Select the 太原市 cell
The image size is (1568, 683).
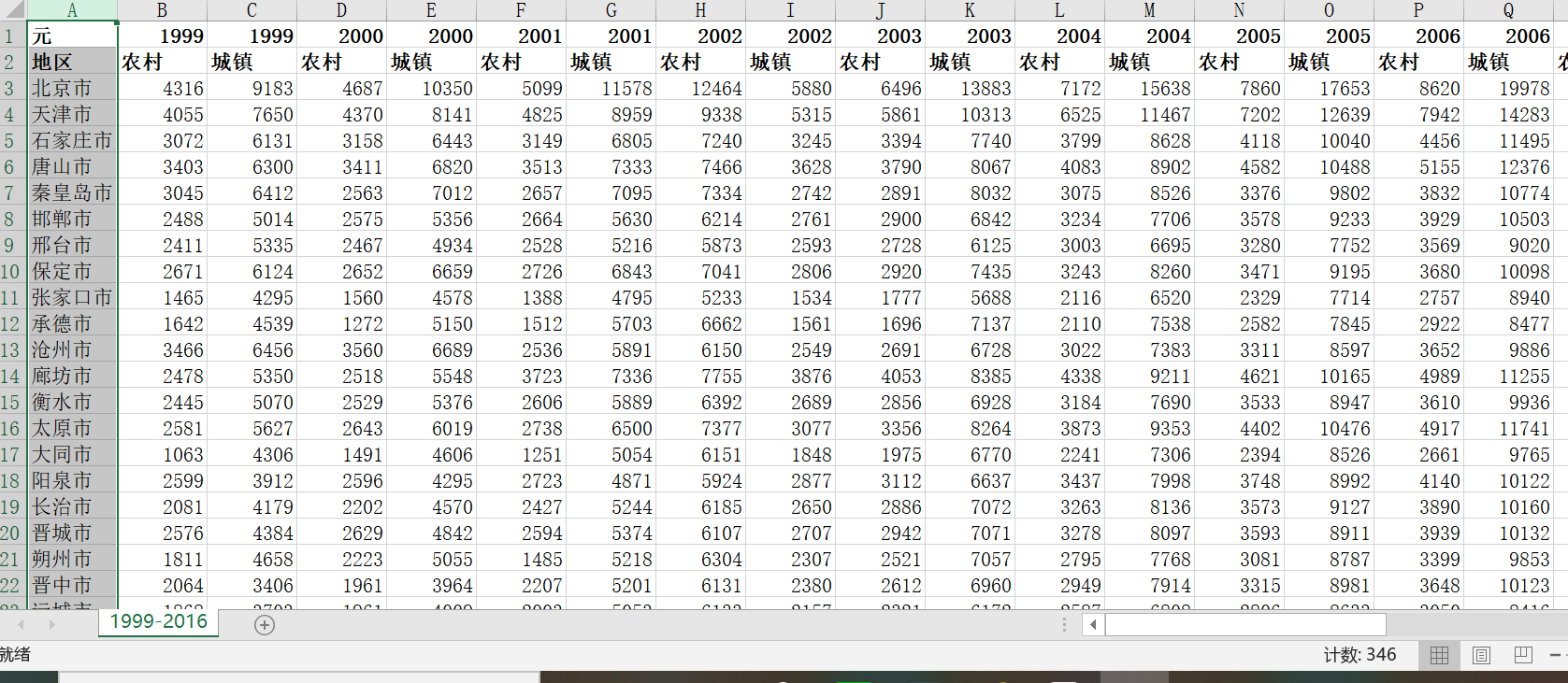tap(72, 429)
